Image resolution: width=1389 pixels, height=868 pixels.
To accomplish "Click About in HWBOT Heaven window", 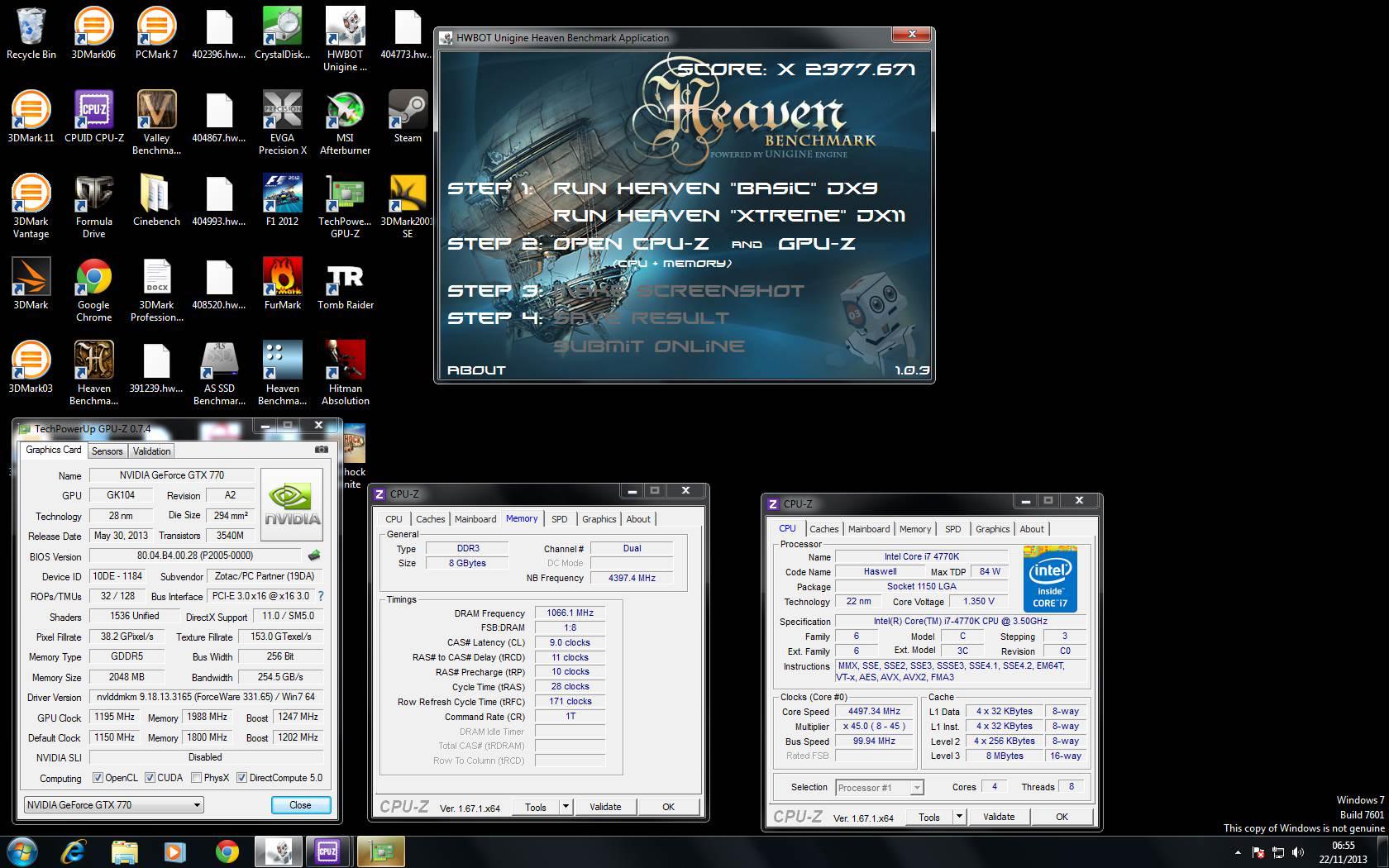I will pos(476,370).
